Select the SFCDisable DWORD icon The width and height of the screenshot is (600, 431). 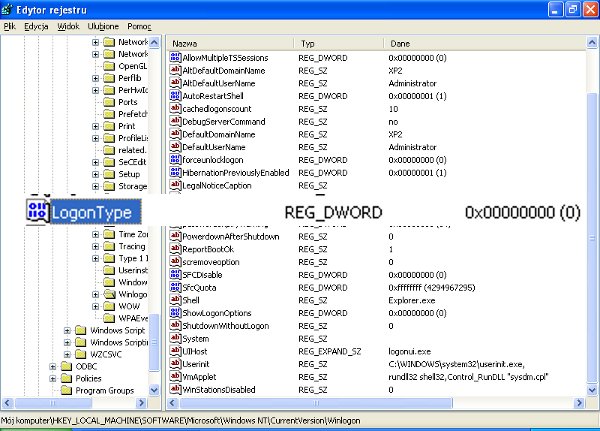(x=175, y=274)
